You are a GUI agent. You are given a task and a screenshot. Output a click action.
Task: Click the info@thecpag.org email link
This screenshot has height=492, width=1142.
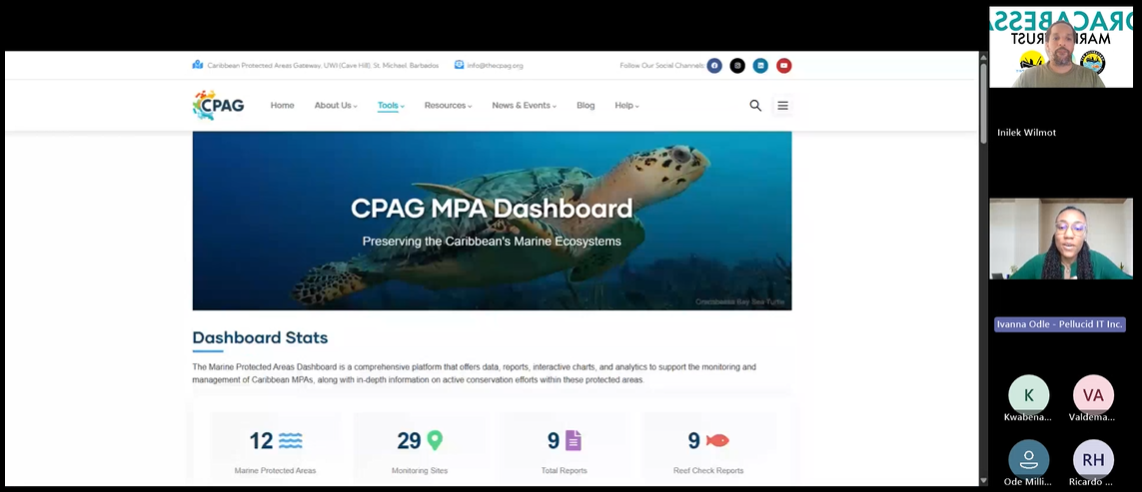[495, 66]
